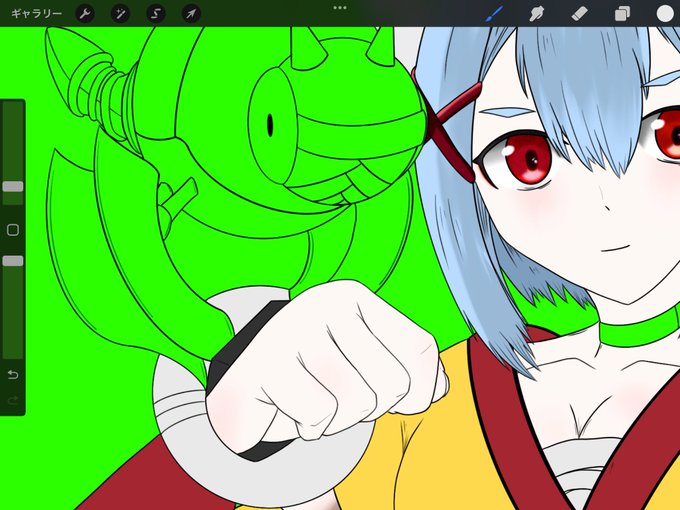Click the brush opacity slider handle
The width and height of the screenshot is (680, 510).
tap(13, 261)
